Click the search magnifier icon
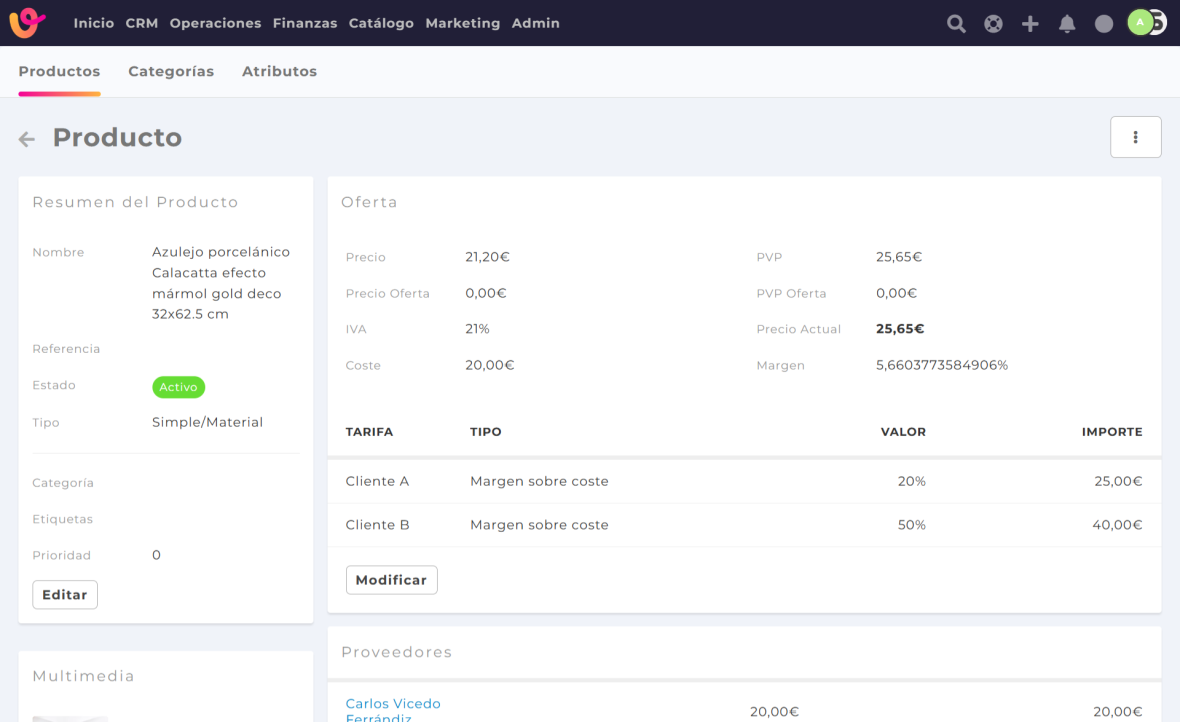 coord(956,24)
